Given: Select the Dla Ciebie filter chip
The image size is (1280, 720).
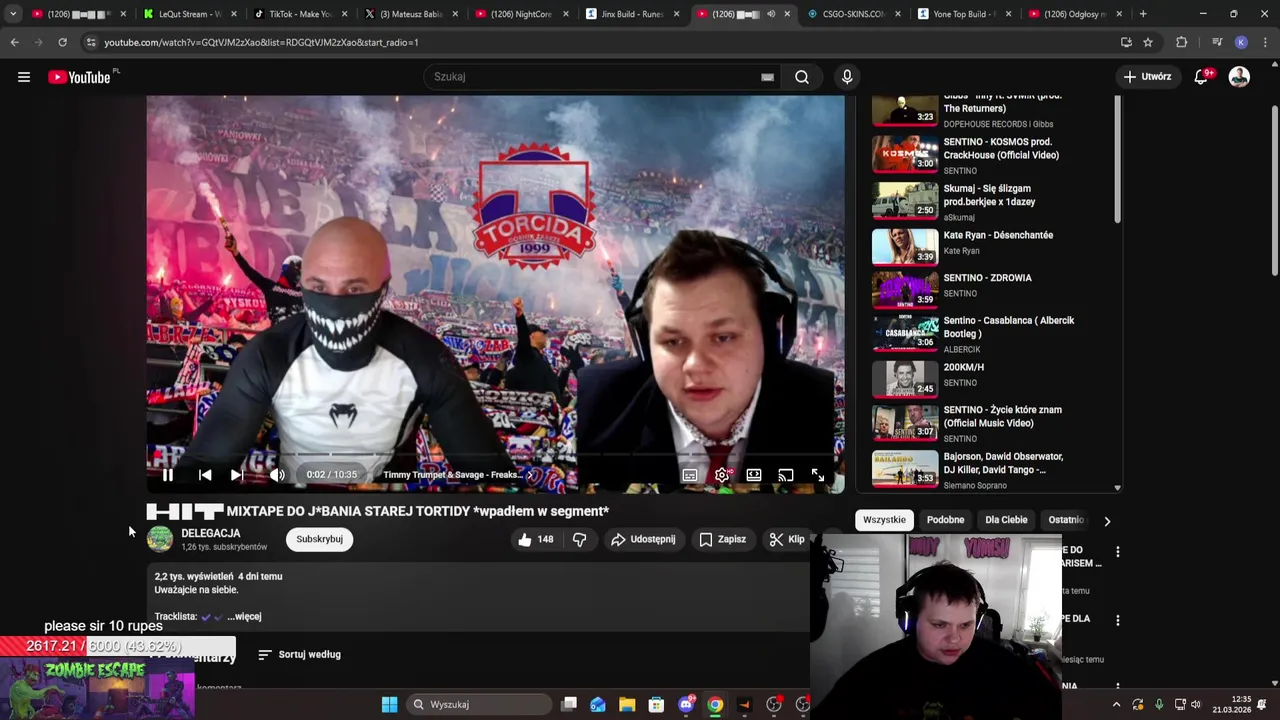Looking at the screenshot, I should pyautogui.click(x=1006, y=520).
